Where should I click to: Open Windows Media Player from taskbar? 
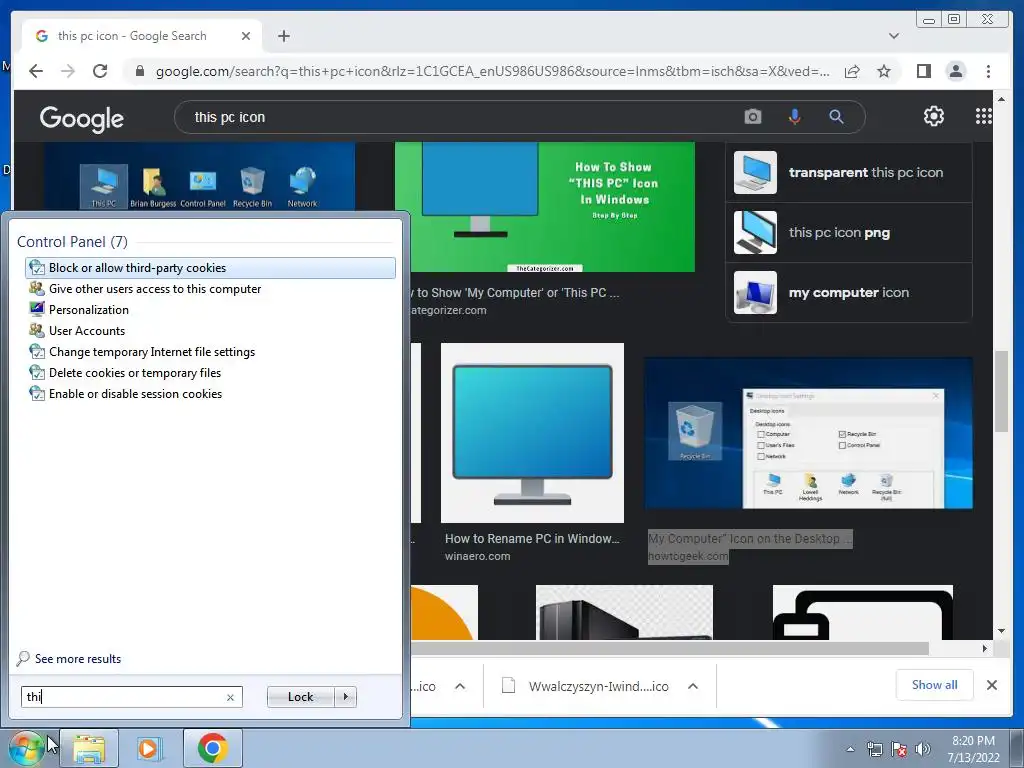[148, 748]
